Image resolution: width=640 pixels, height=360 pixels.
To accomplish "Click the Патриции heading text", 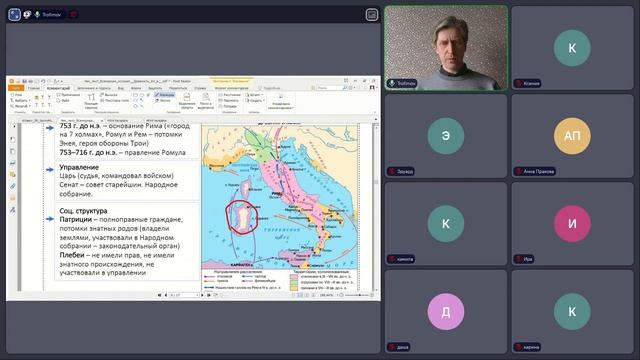I will point(76,220).
